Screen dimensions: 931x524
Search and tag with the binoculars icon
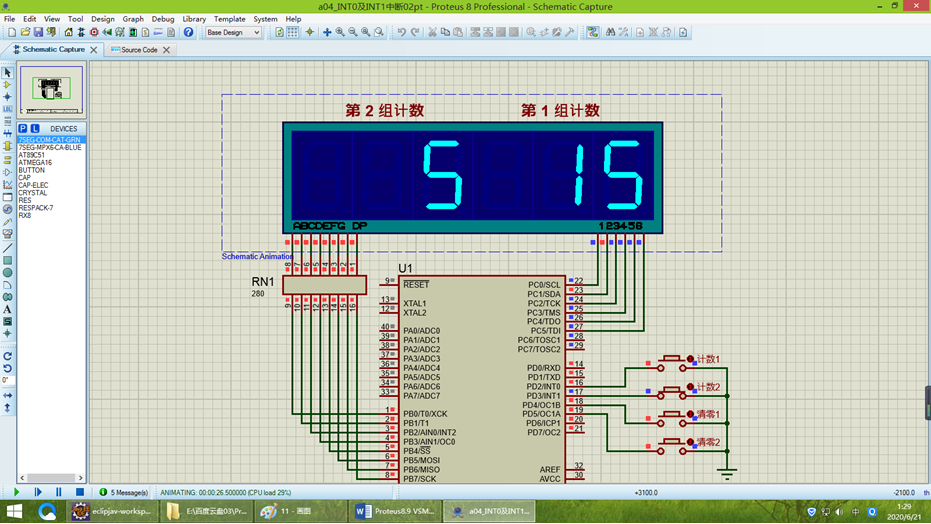(610, 32)
